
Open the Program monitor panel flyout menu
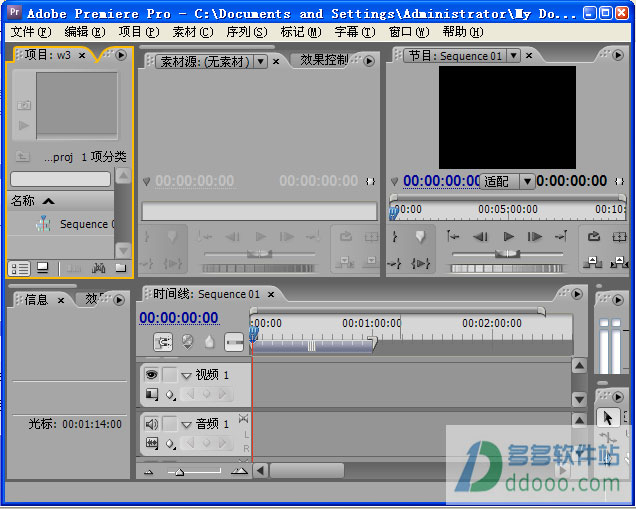pos(618,55)
